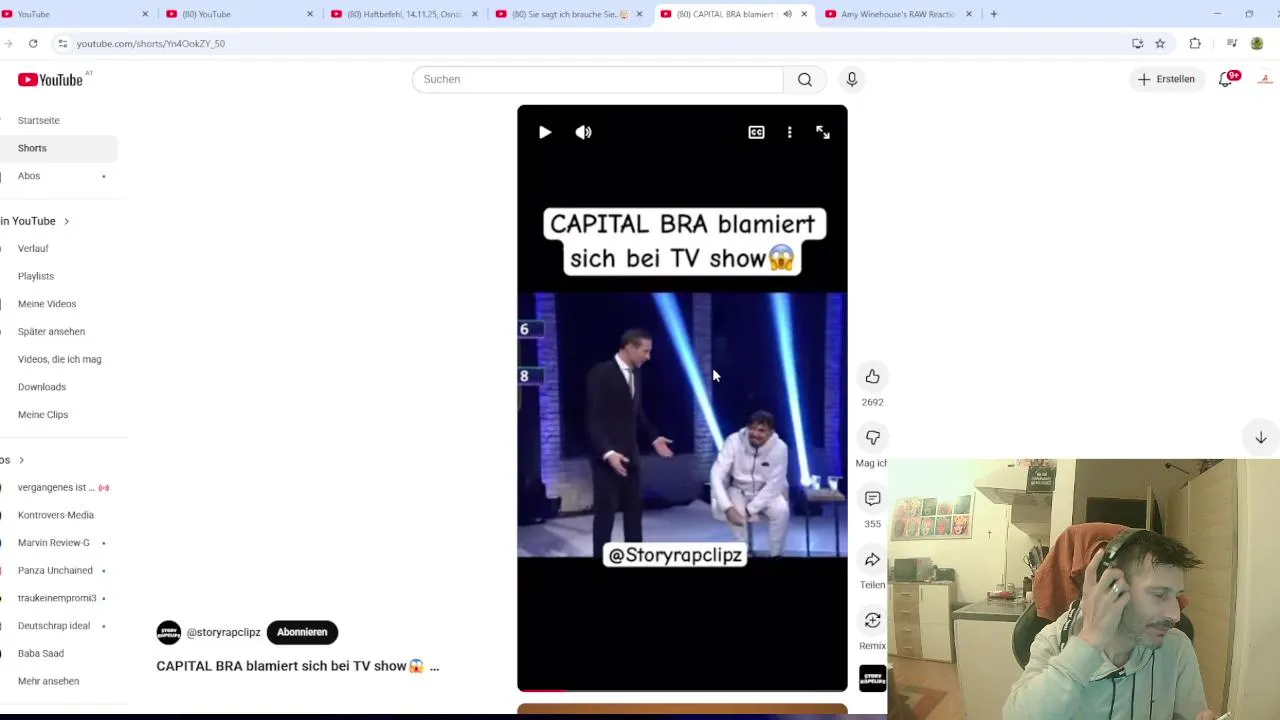
Task: Open the comments panel icon
Action: pos(873,498)
